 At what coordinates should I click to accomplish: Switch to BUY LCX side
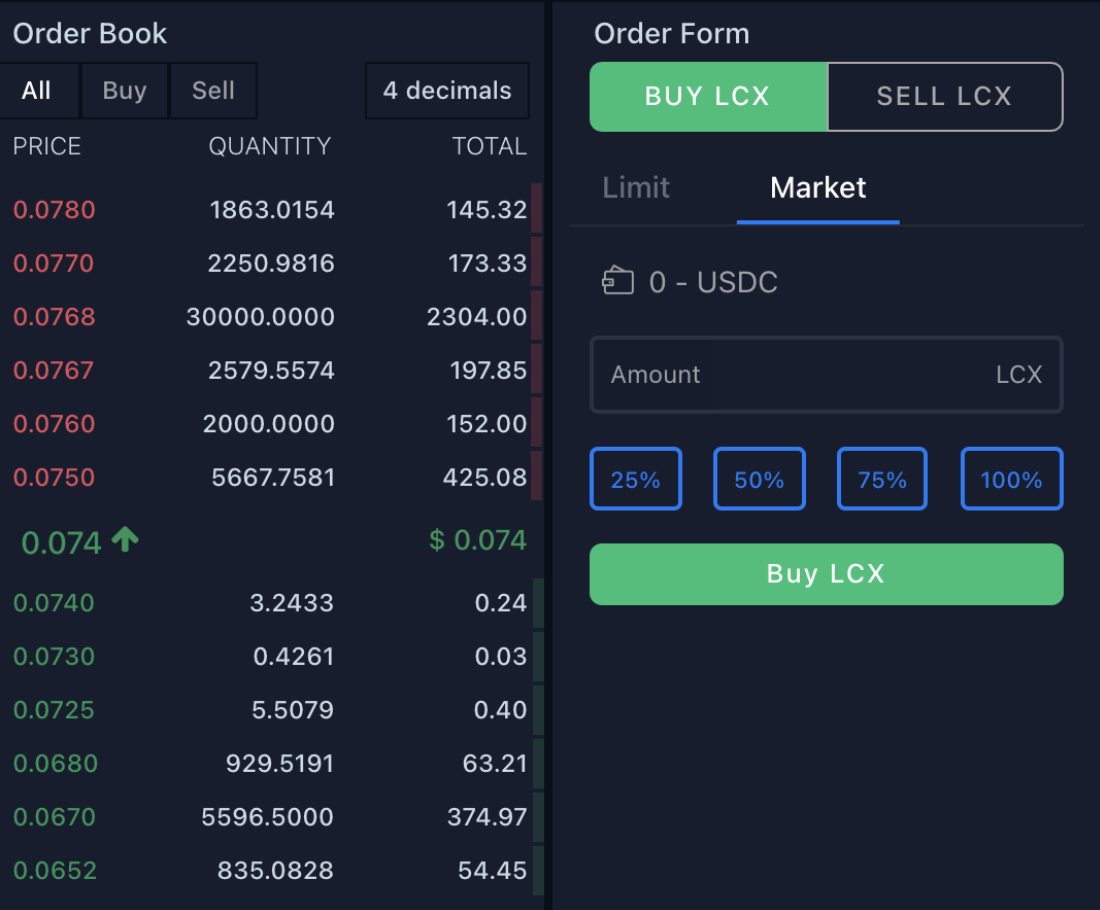click(708, 96)
